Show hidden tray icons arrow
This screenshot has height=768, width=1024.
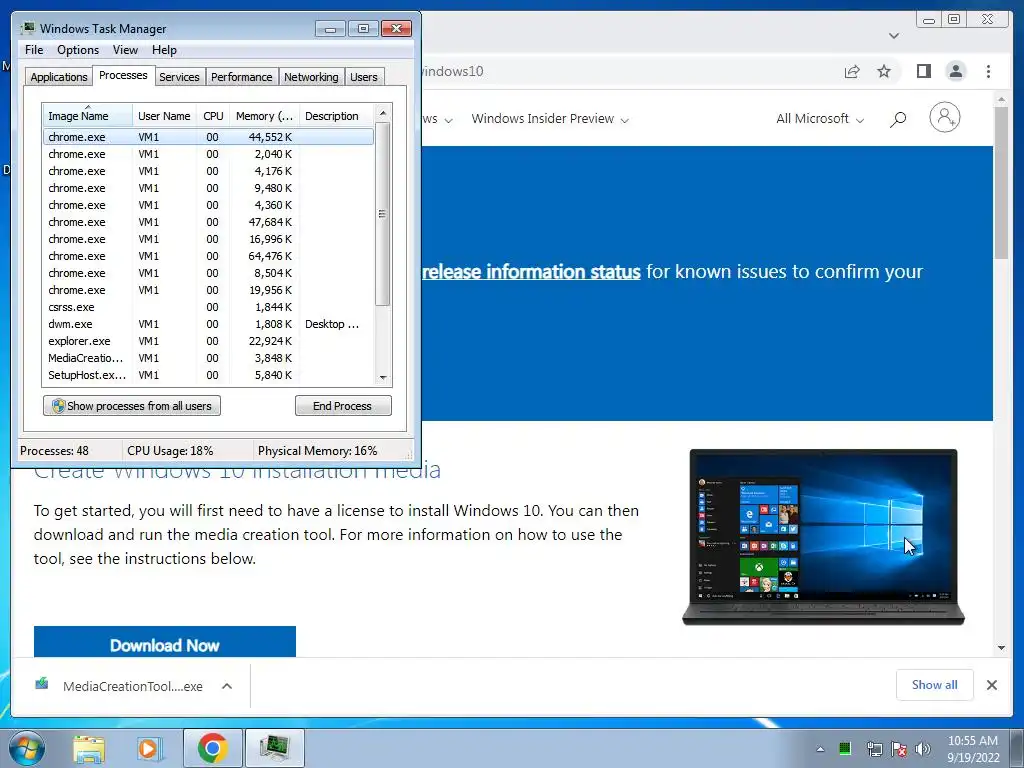[x=820, y=749]
